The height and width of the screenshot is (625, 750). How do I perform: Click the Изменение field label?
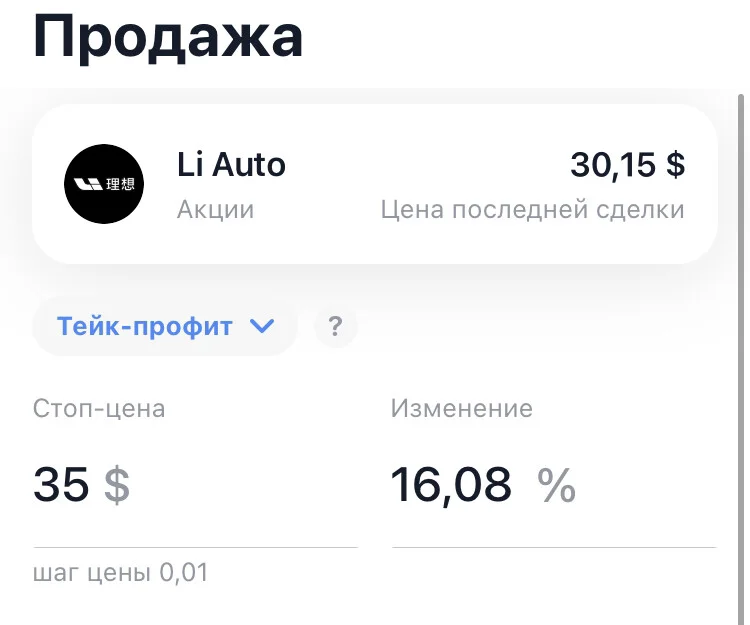tap(462, 408)
